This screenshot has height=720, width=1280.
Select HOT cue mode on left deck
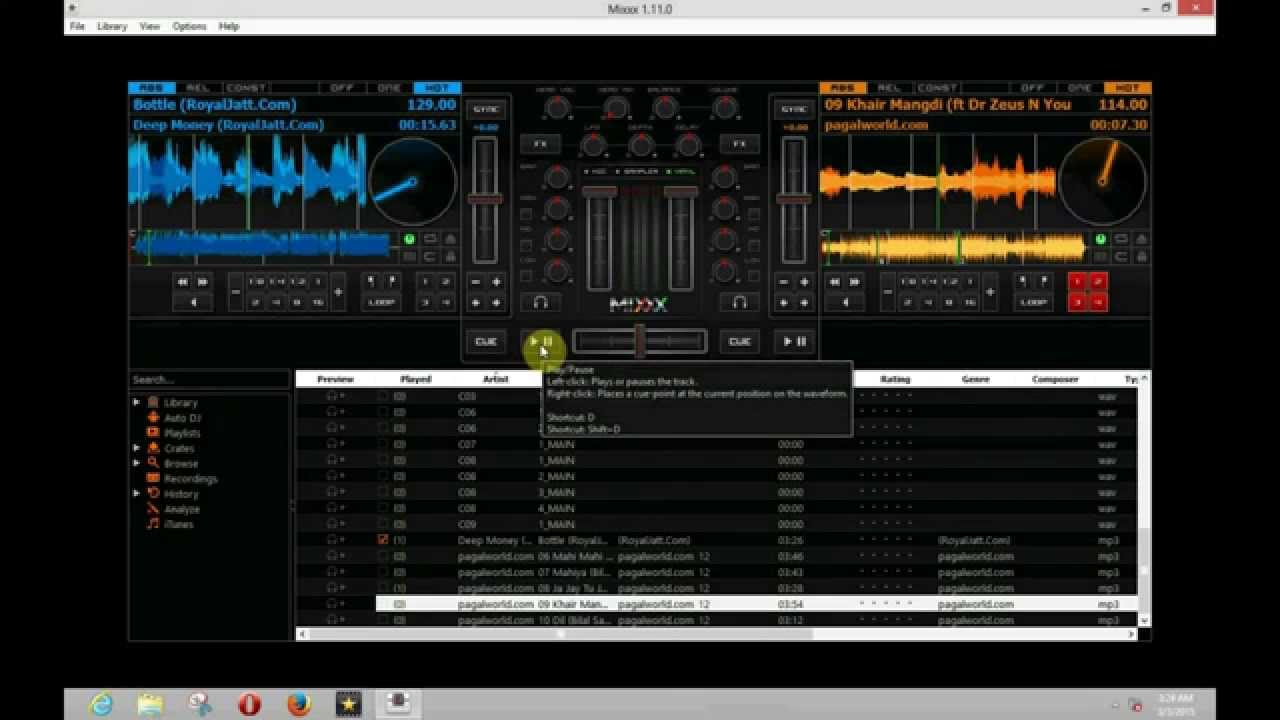[x=437, y=88]
